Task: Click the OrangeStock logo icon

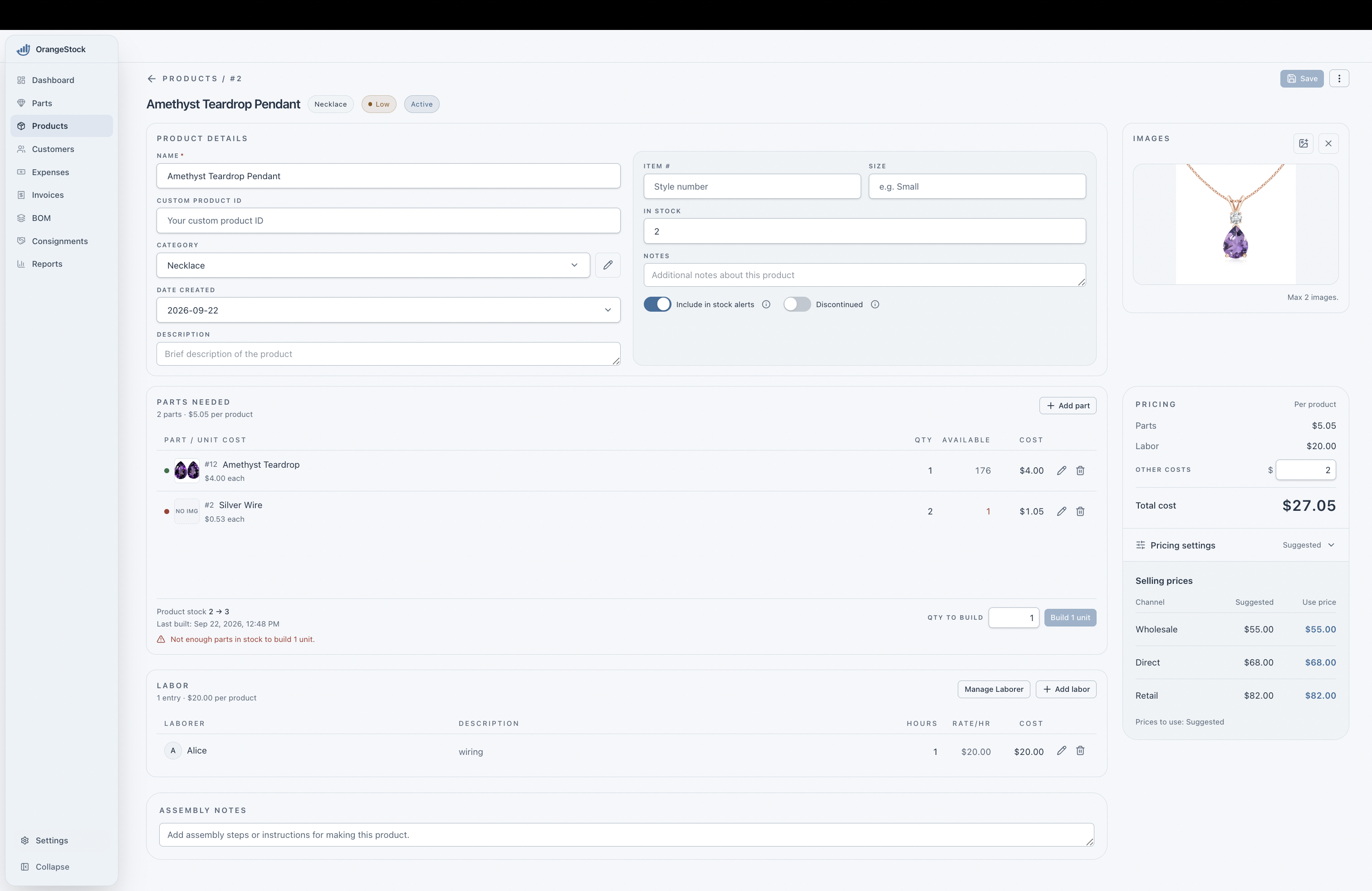Action: [23, 49]
